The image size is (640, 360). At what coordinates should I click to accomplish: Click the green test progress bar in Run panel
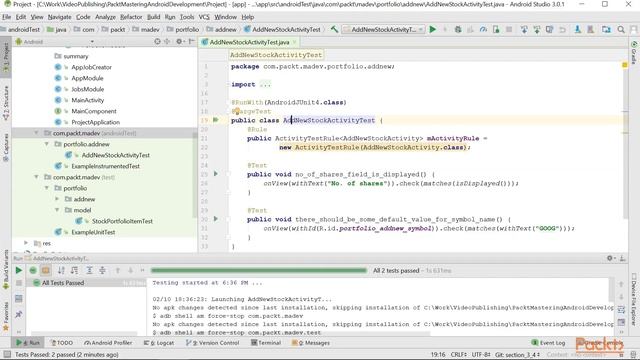point(259,270)
